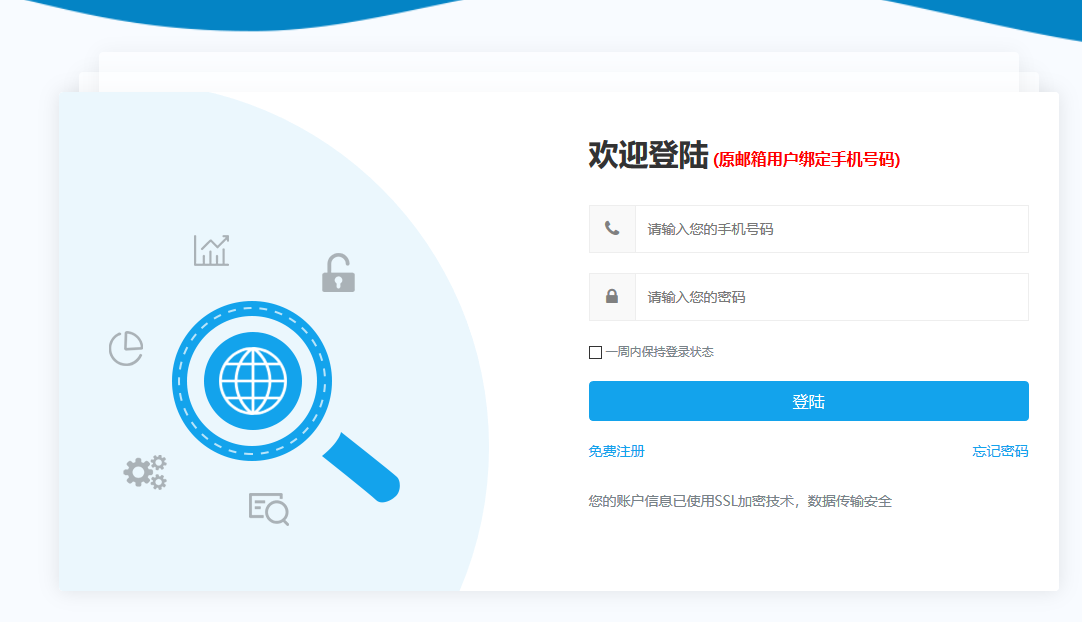Click the lock icon beside the password field
1082x622 pixels.
click(612, 297)
